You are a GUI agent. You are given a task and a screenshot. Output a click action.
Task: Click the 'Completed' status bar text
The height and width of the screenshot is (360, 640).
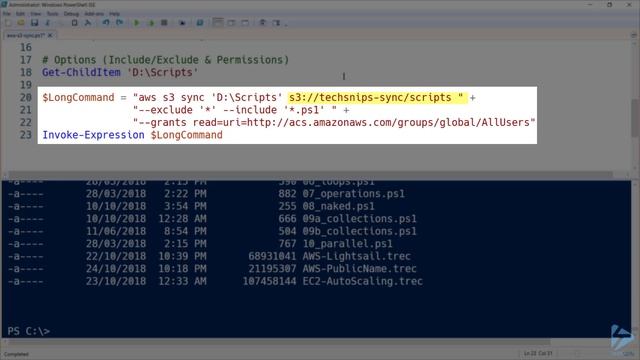point(16,354)
